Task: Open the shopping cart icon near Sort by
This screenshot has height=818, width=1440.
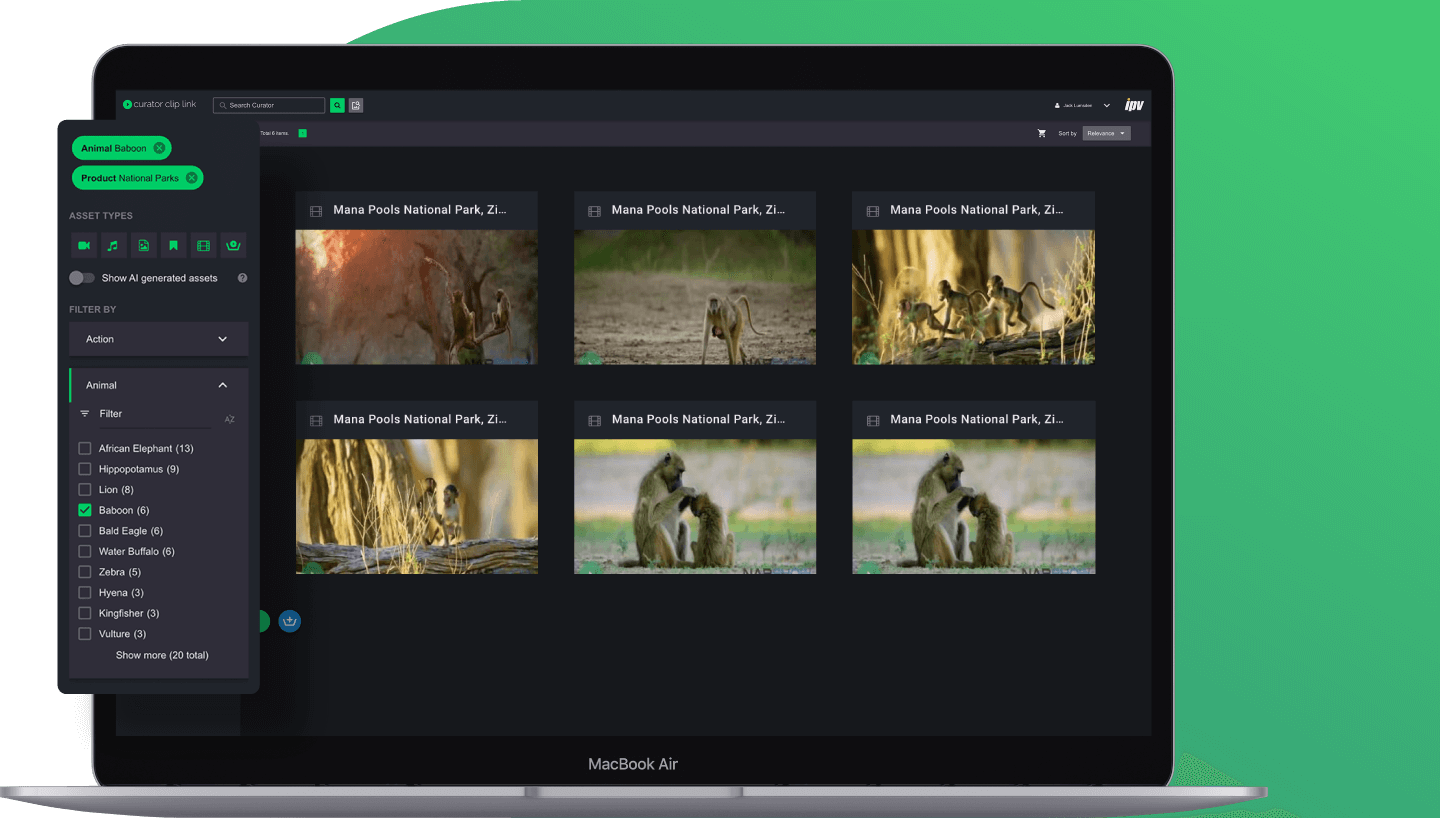Action: pyautogui.click(x=1041, y=133)
